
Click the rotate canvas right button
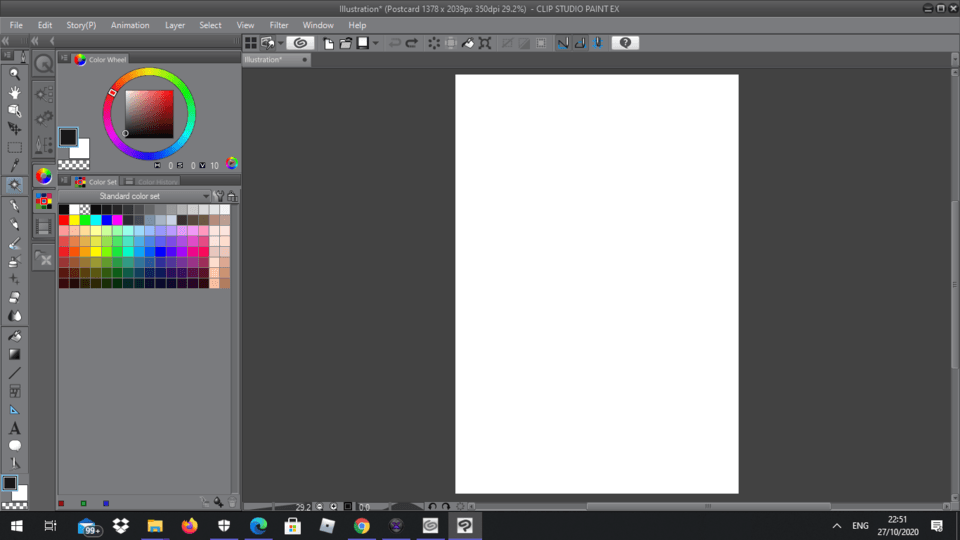[446, 507]
